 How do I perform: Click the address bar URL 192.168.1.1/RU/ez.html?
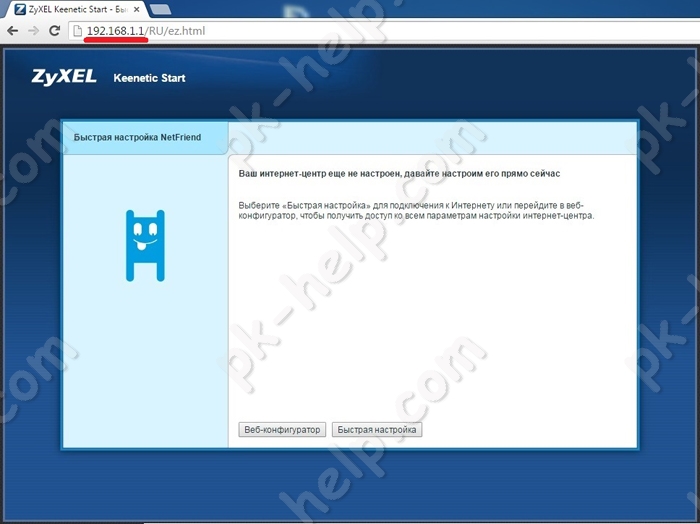click(x=146, y=31)
